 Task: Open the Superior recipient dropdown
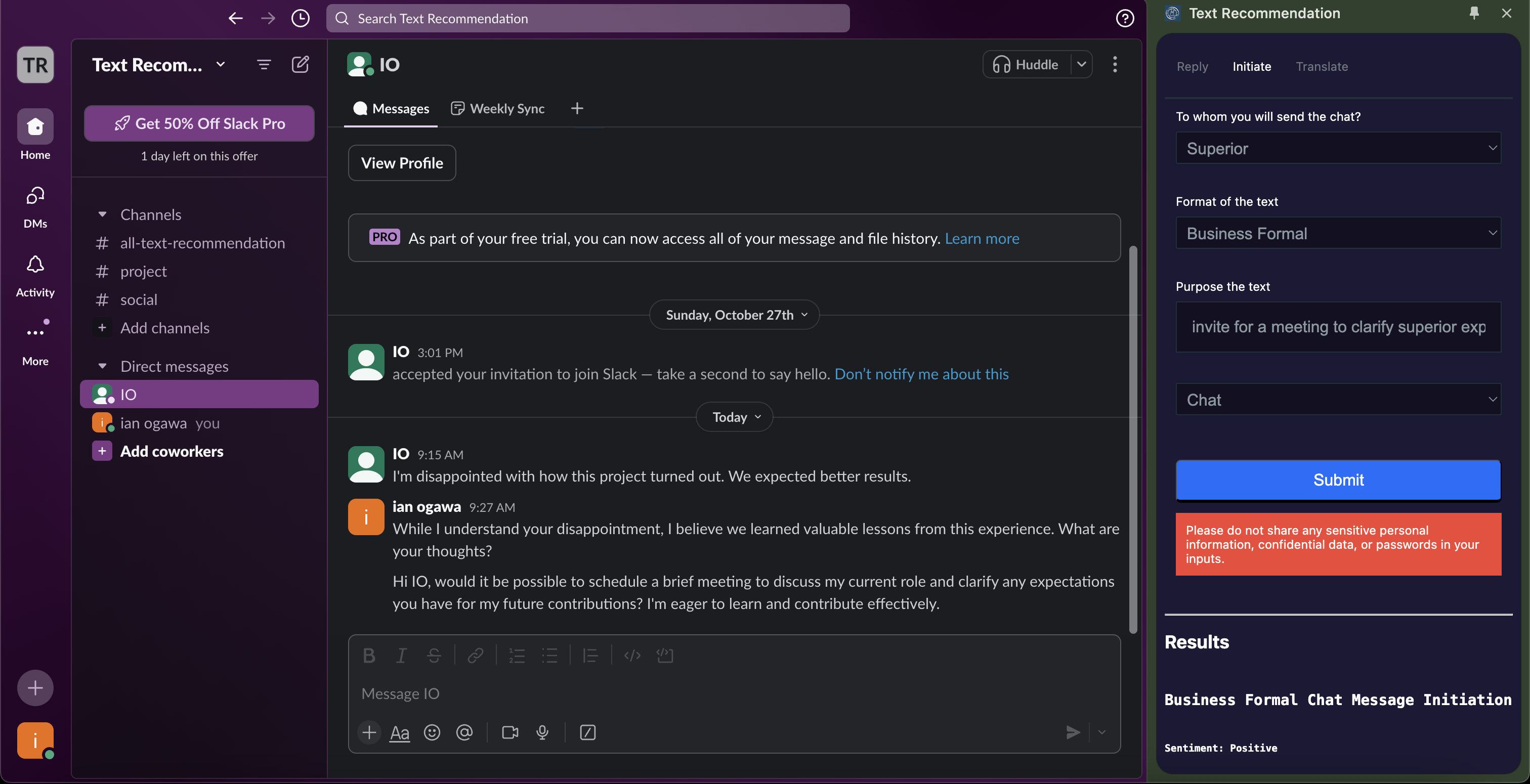coord(1338,148)
